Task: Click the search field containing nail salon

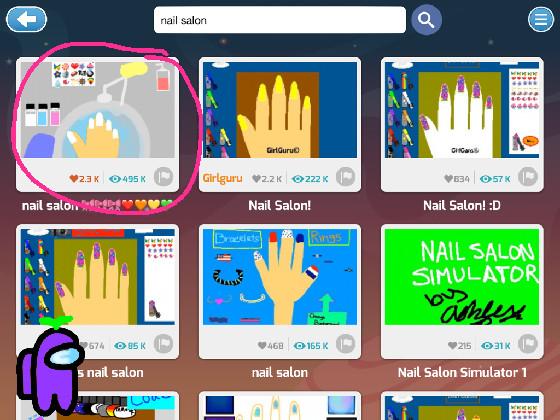Action: coord(280,20)
